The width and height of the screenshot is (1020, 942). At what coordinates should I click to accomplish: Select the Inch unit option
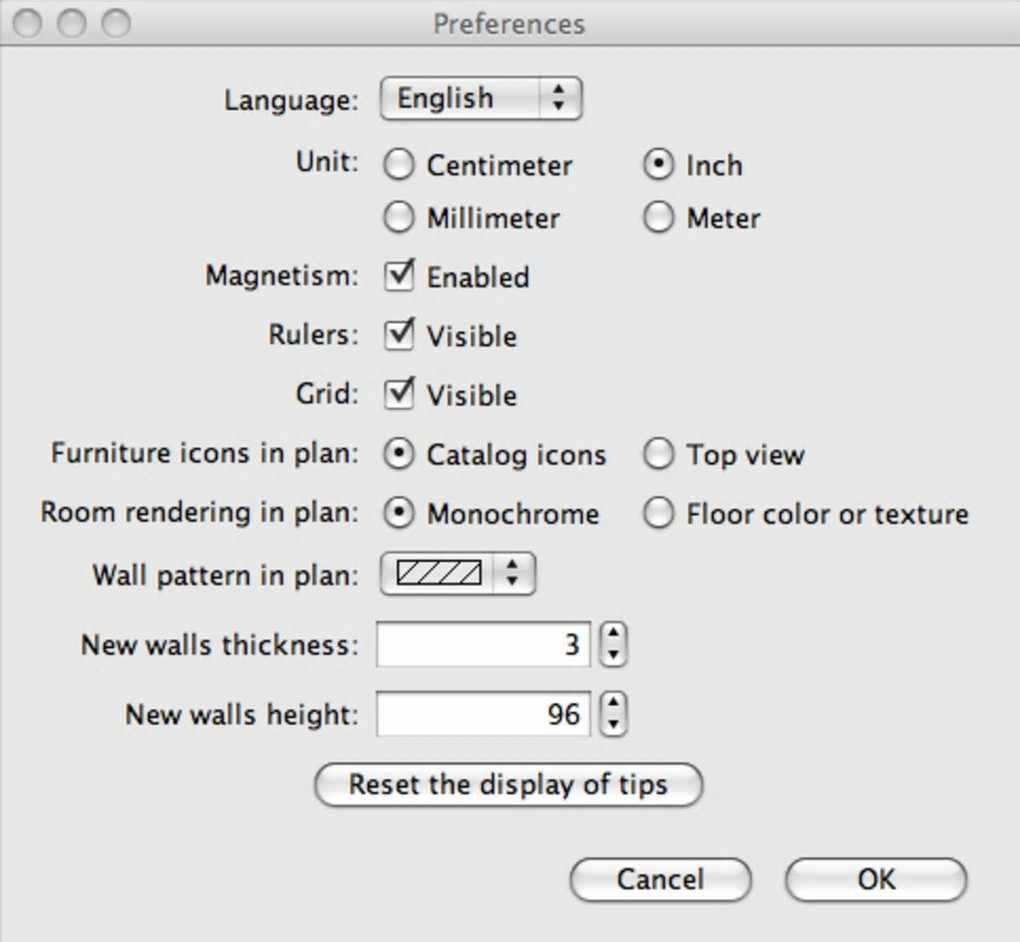pos(658,165)
